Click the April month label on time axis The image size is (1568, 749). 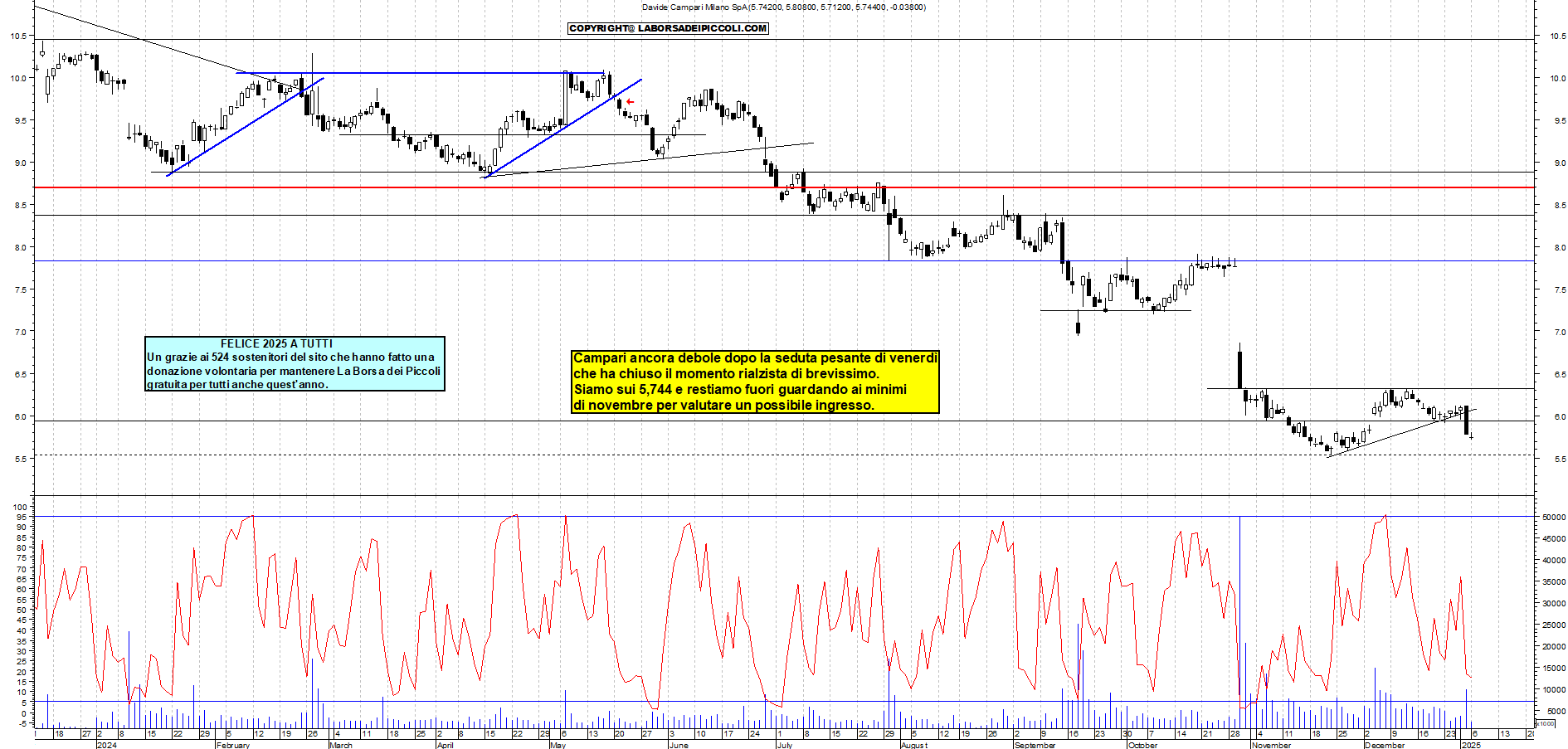click(446, 745)
